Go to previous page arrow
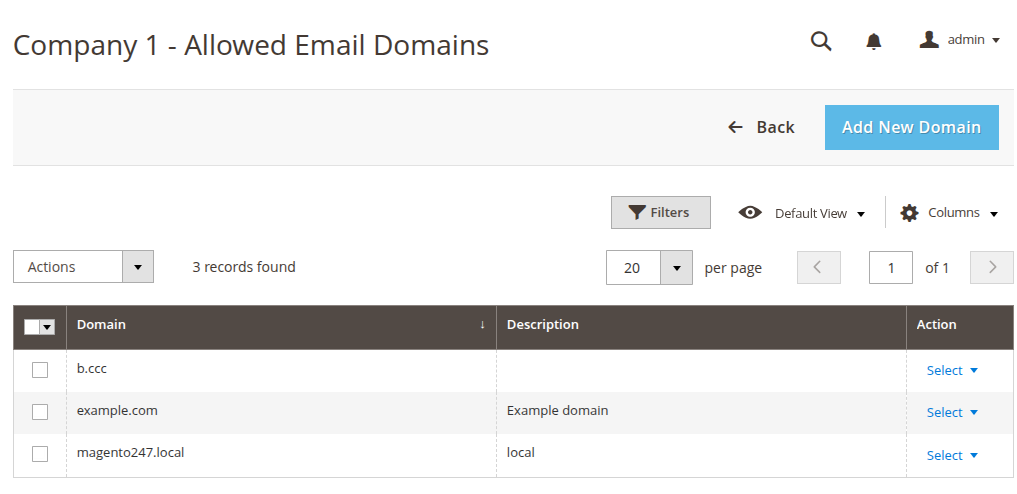1017x494 pixels. pyautogui.click(x=819, y=267)
